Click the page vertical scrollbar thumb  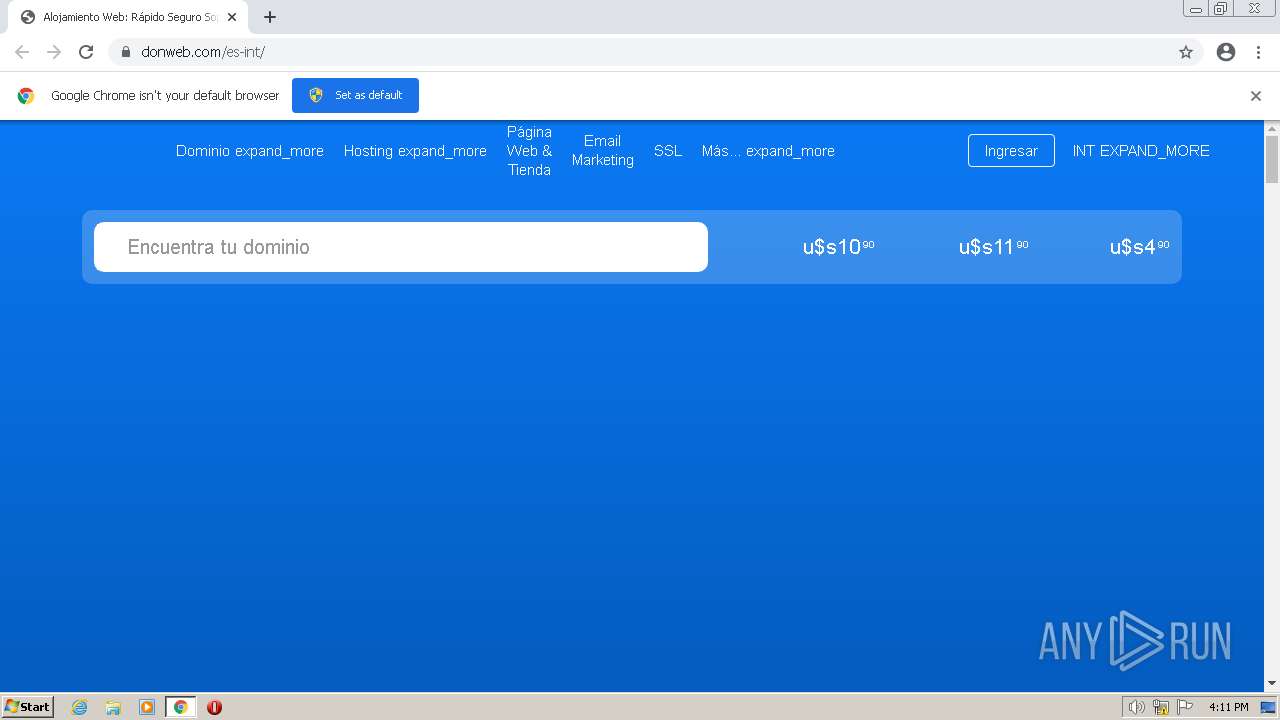(1272, 159)
